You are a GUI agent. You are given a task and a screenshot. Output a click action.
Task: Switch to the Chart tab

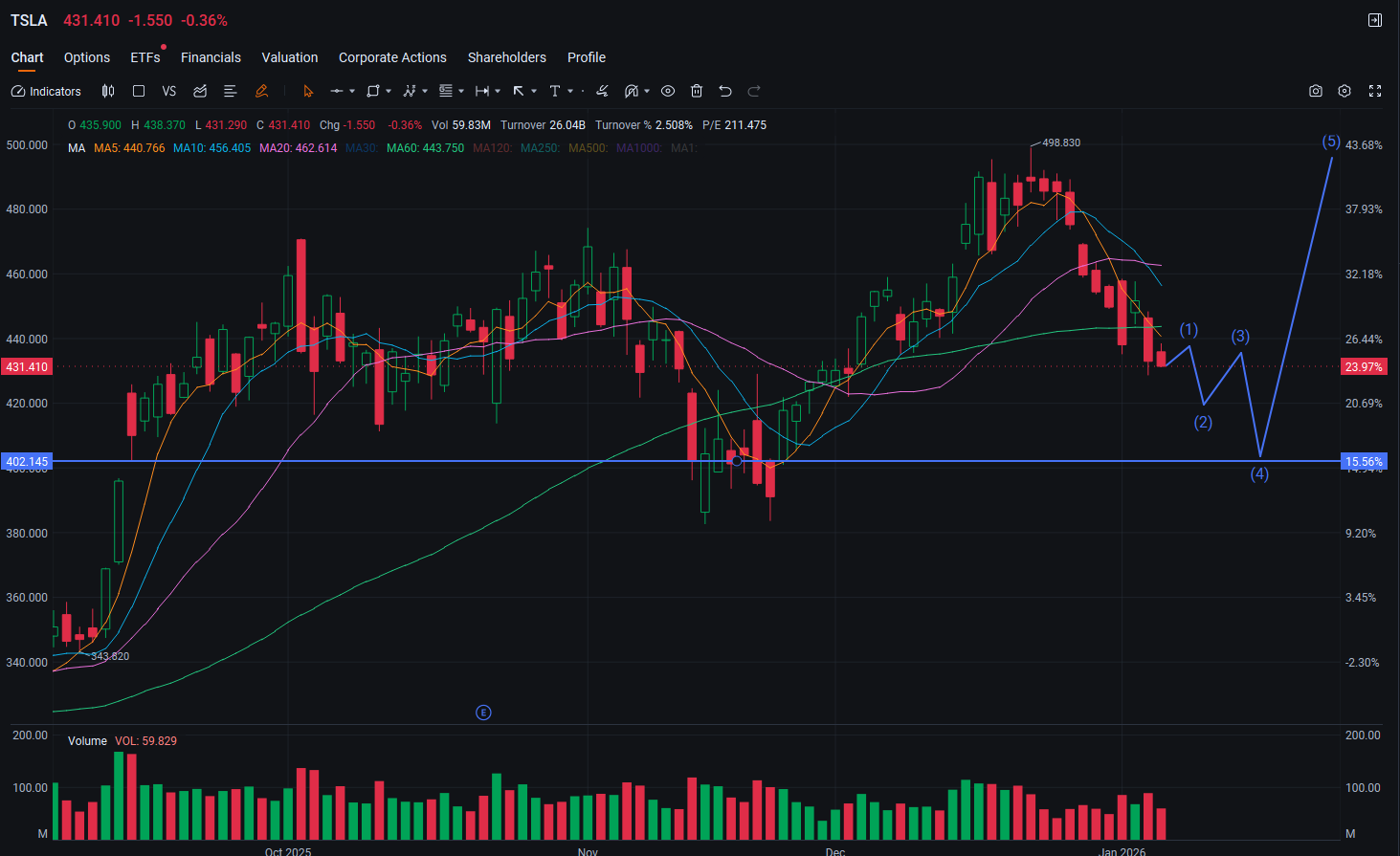point(27,57)
